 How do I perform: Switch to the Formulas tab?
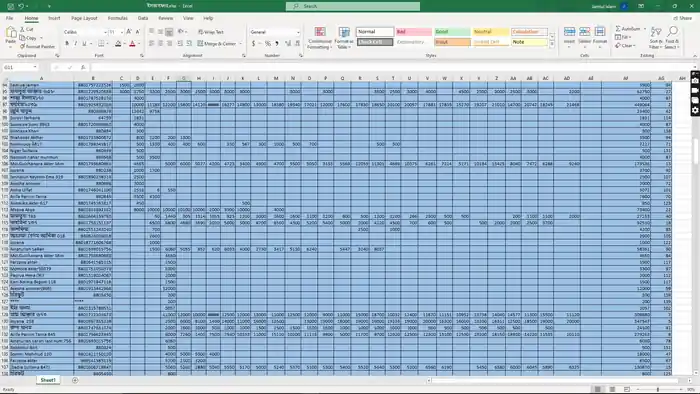[x=117, y=18]
